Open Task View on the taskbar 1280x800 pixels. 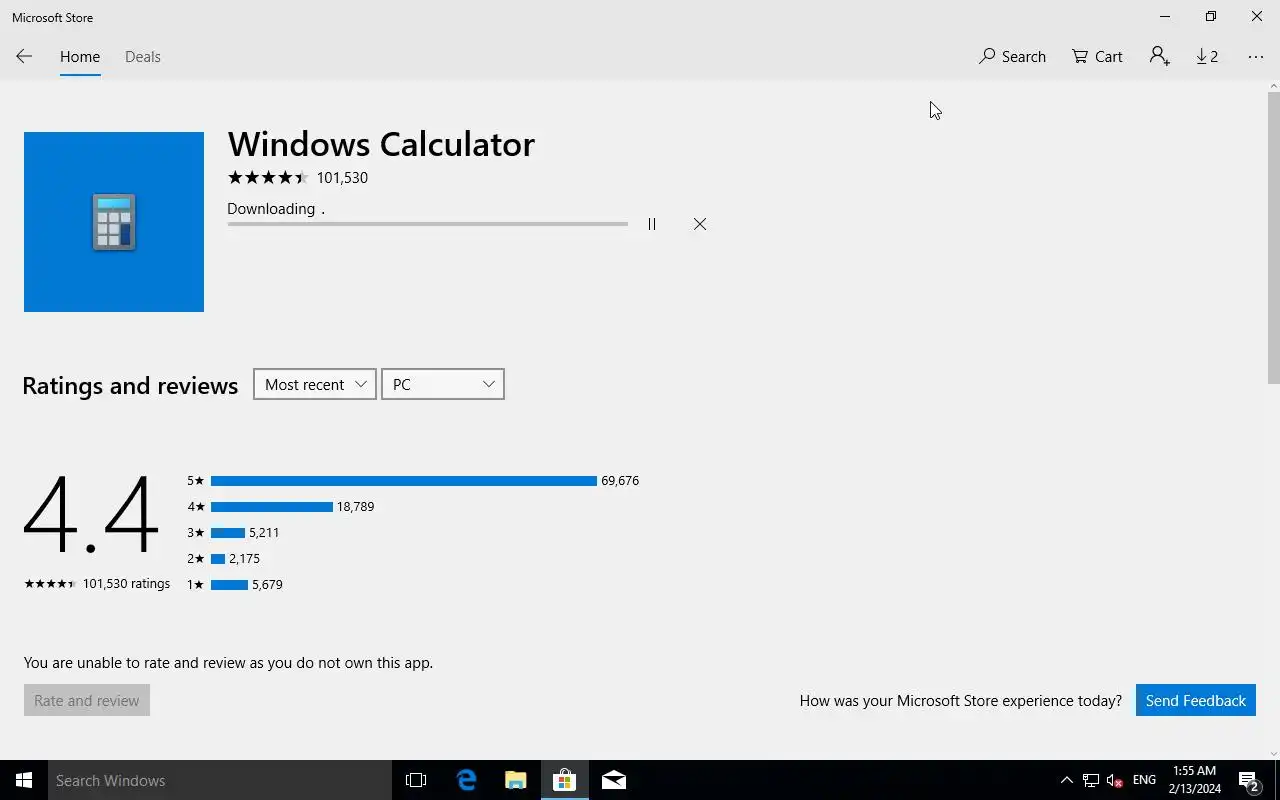pos(416,780)
